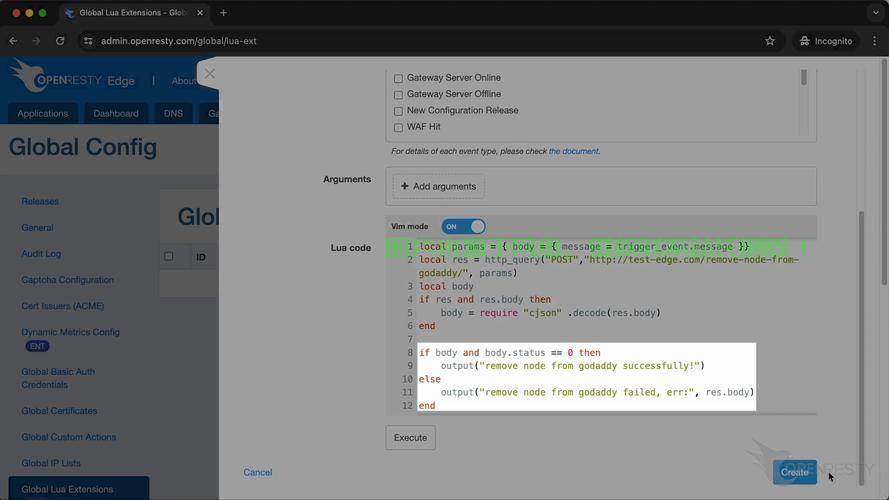889x500 pixels.
Task: Click code line 3 'local body'
Action: 446,286
